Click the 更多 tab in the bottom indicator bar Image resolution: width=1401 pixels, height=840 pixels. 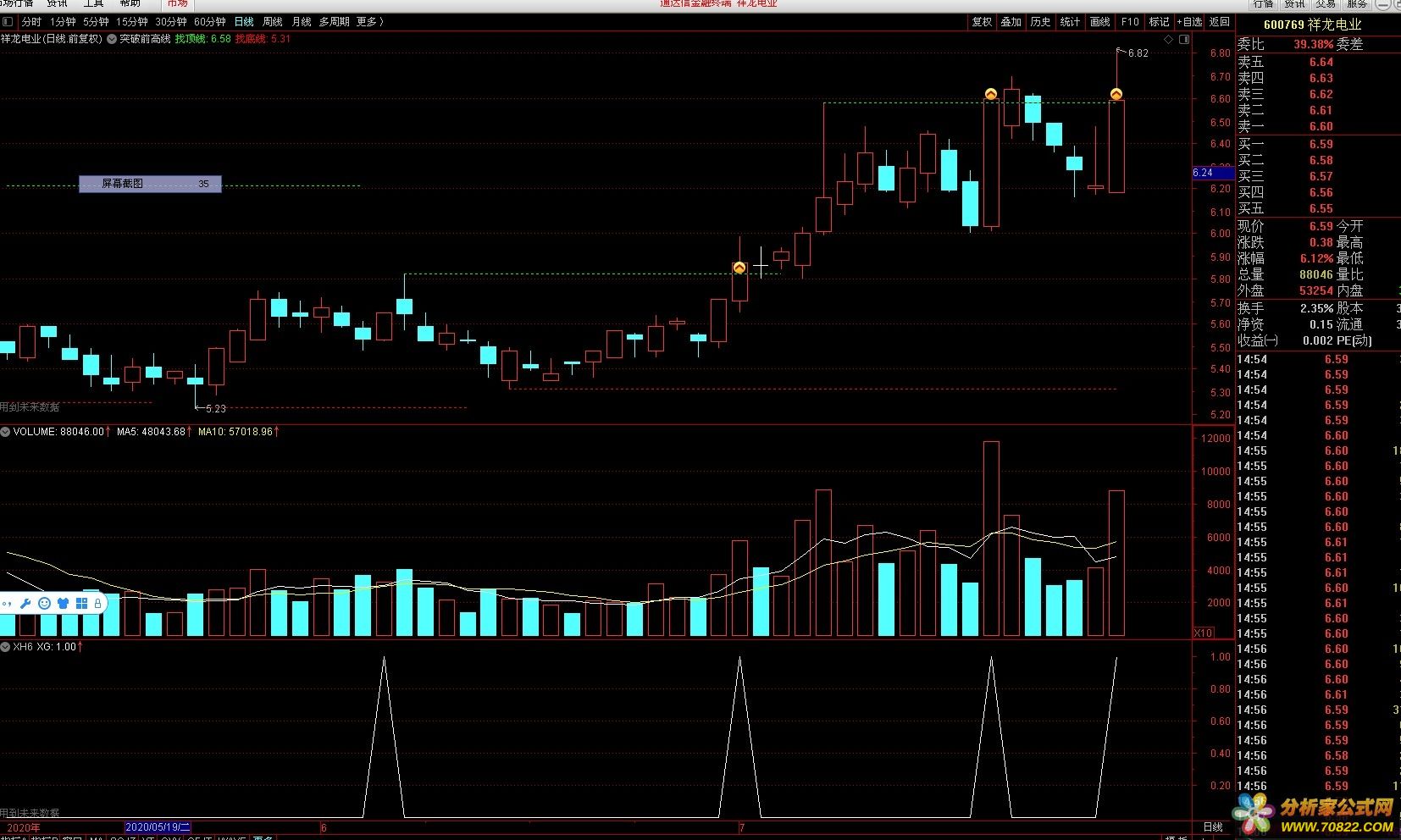coord(263,837)
